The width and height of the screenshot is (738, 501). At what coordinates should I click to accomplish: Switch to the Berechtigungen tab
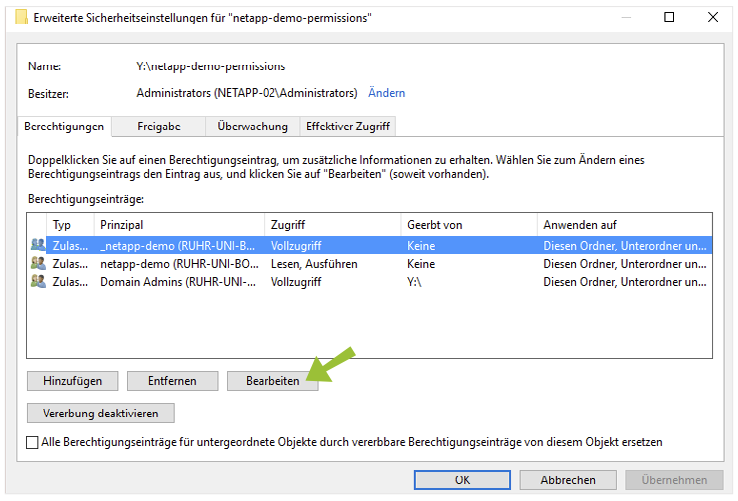(64, 126)
